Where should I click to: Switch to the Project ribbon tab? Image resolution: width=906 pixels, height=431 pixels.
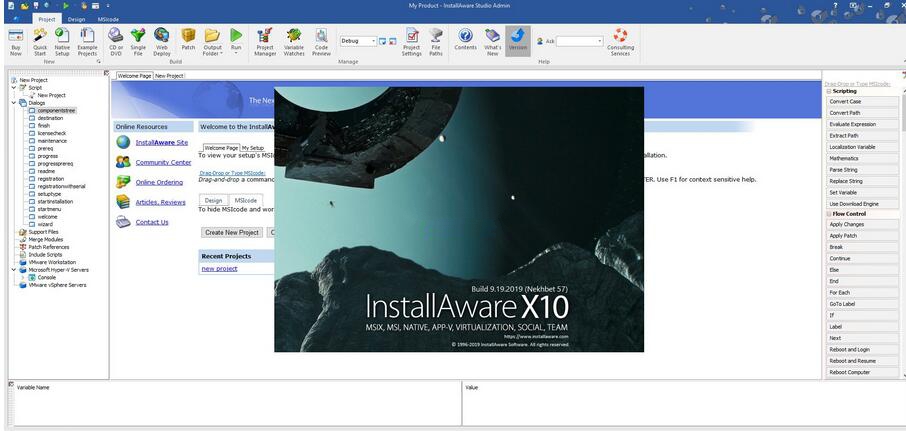tap(46, 19)
